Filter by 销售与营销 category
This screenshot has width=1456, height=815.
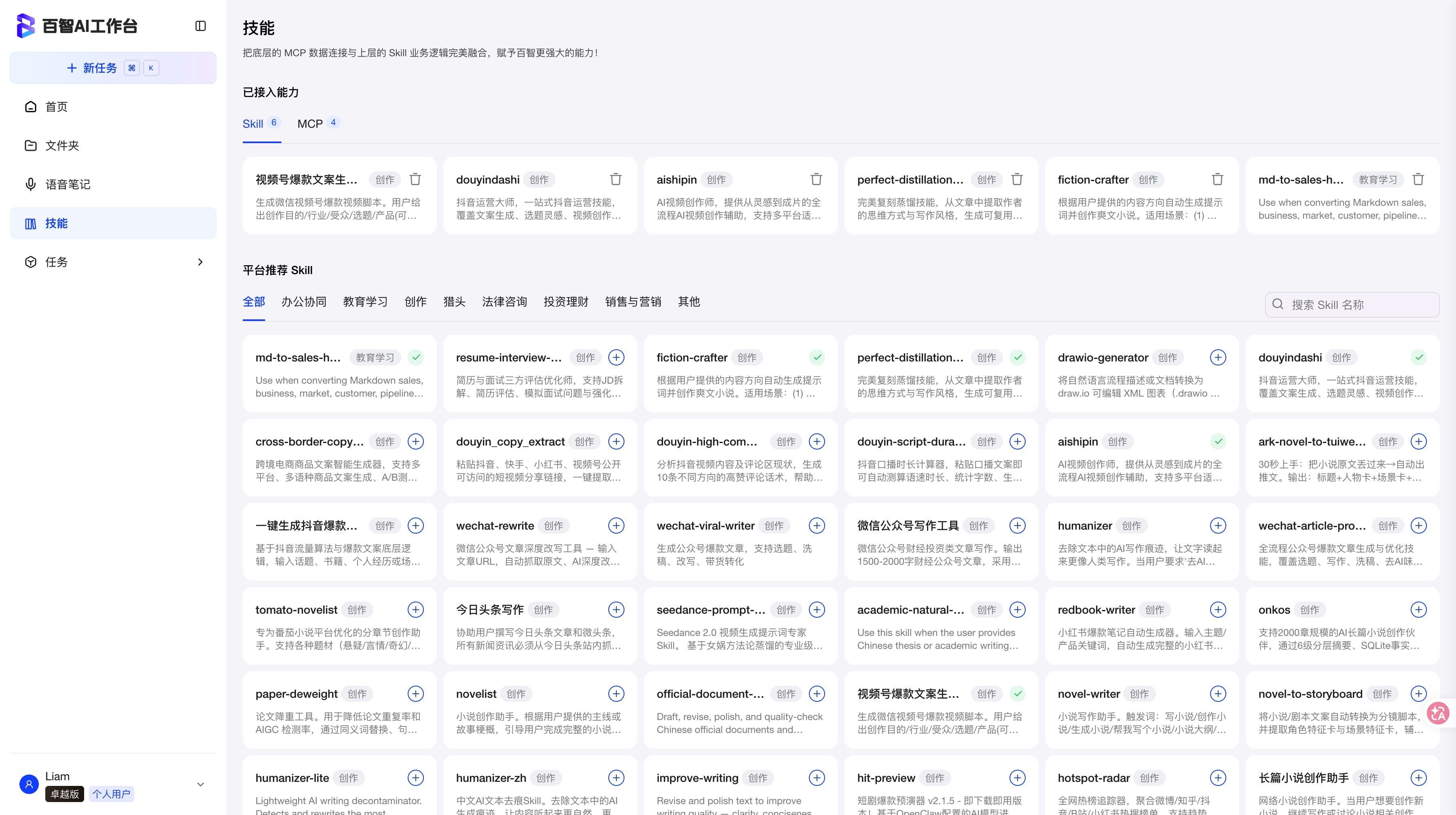634,302
